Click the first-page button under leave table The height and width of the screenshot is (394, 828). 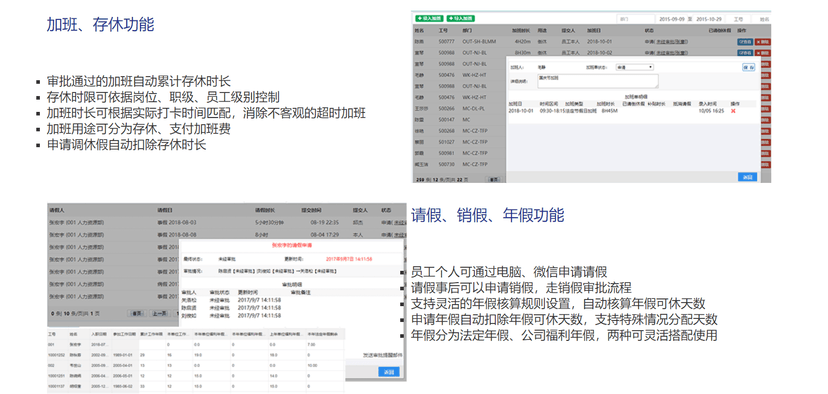[137, 313]
